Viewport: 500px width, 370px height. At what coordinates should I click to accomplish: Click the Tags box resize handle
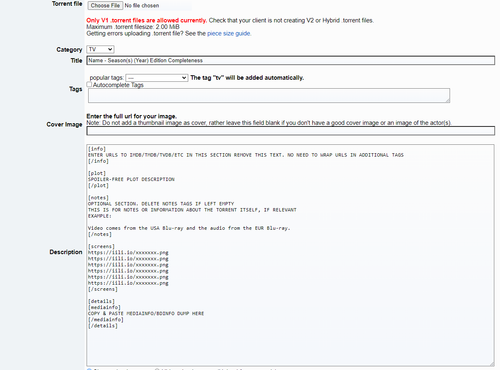(448, 100)
